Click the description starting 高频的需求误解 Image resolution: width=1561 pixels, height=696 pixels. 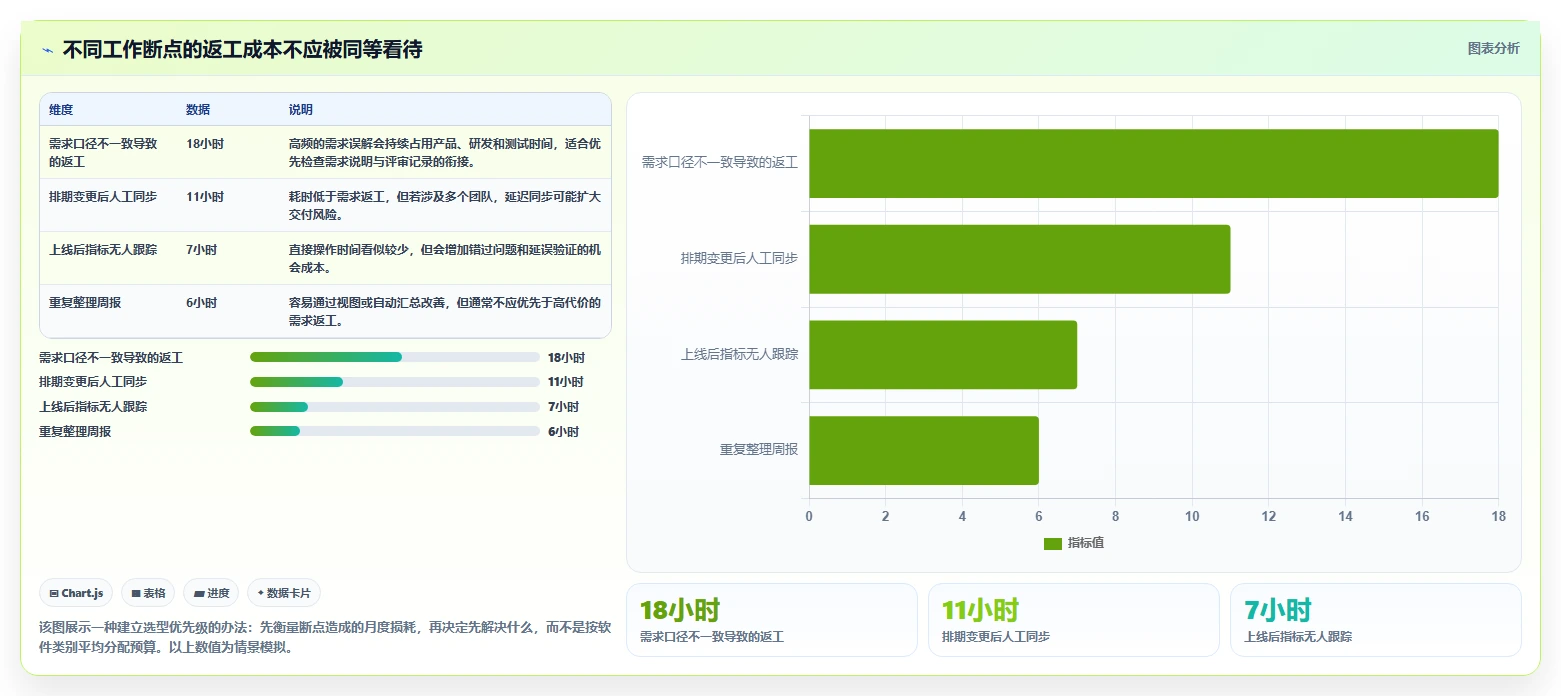point(445,153)
